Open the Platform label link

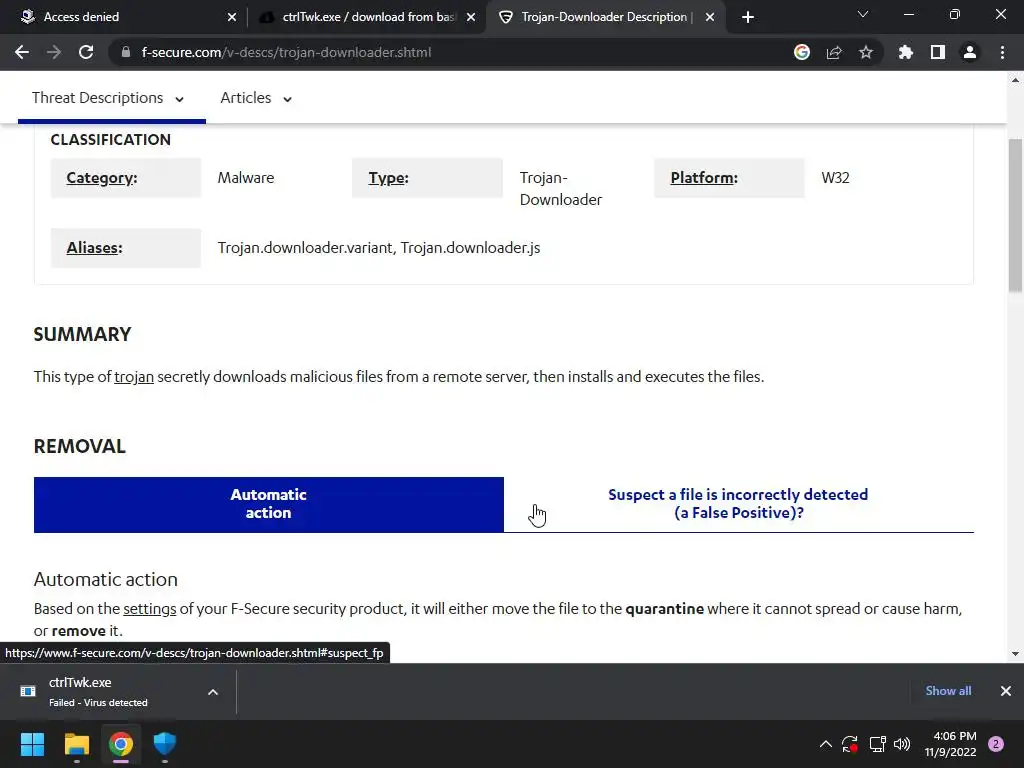tap(704, 178)
